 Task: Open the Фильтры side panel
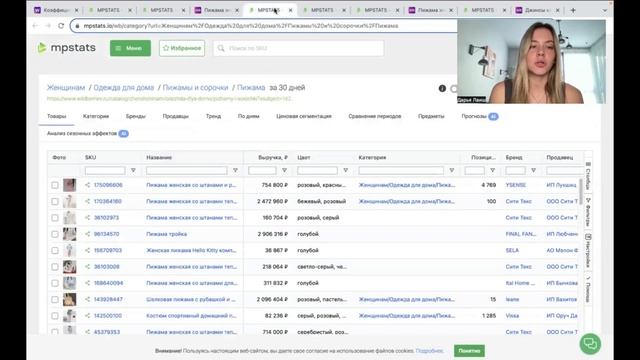[x=588, y=212]
